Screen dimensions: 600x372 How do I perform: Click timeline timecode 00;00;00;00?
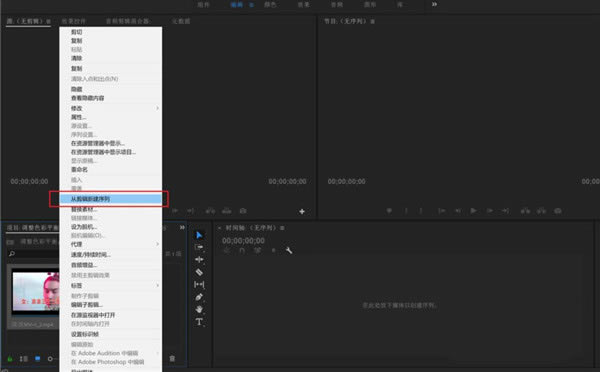243,241
